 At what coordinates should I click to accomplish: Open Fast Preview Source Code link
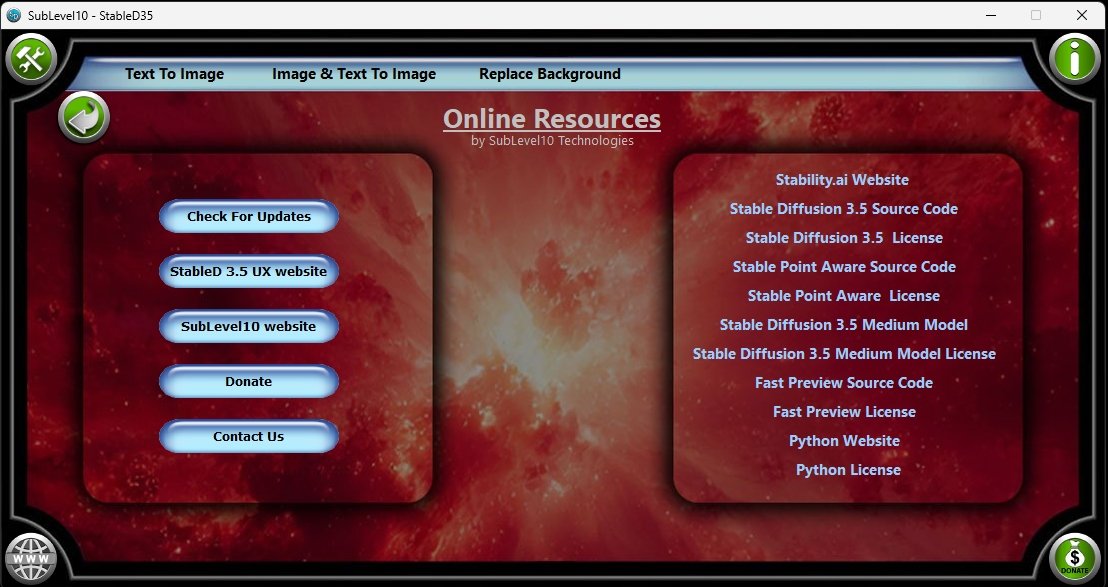coord(843,383)
